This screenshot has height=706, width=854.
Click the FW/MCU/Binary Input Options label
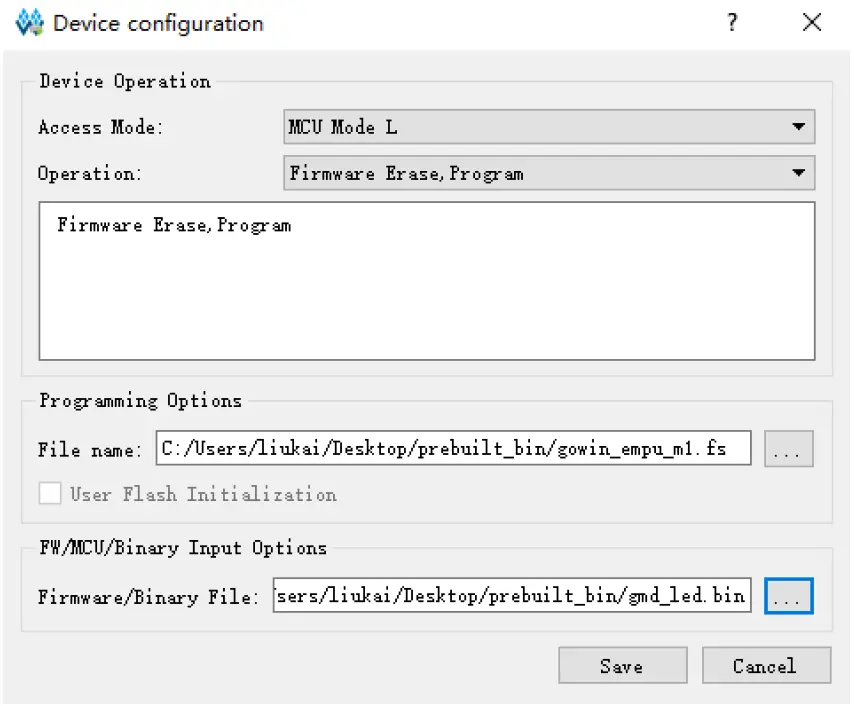pyautogui.click(x=183, y=548)
